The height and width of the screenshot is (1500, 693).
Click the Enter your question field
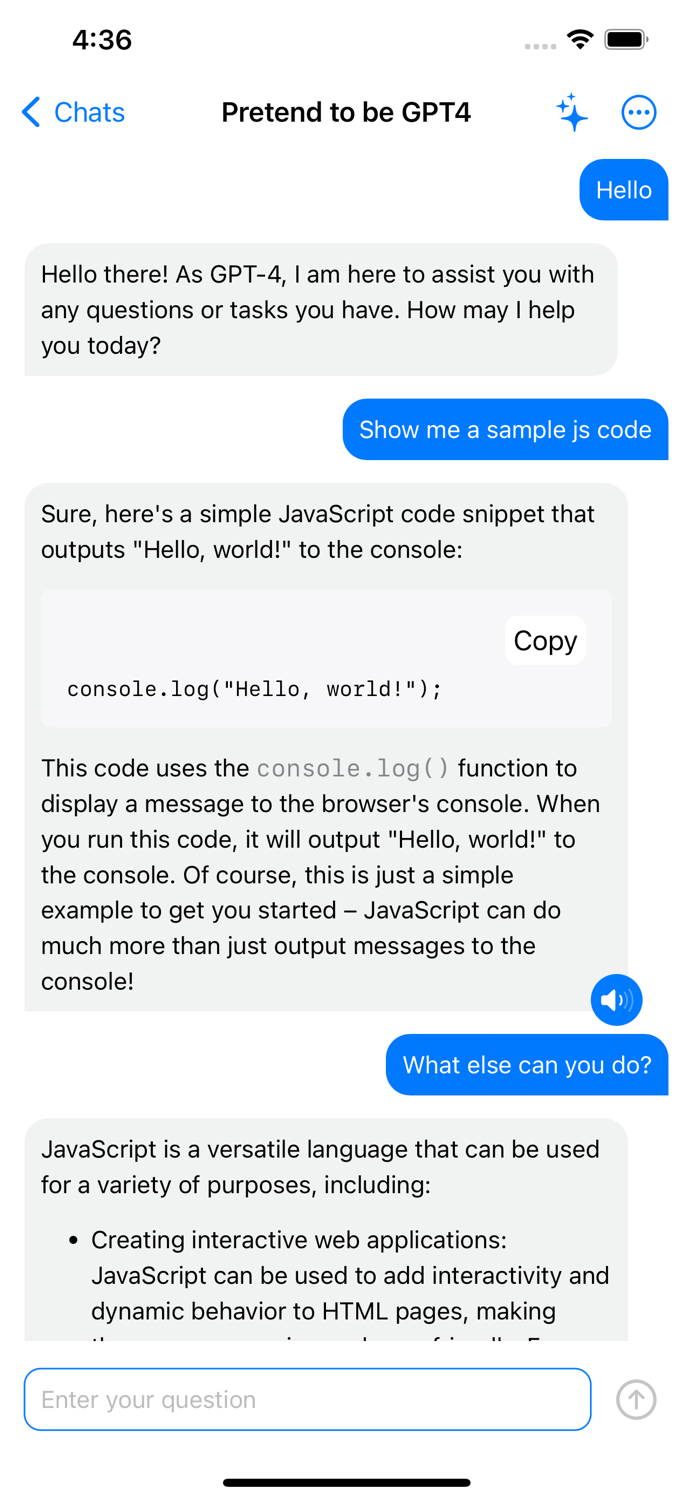(x=307, y=1399)
